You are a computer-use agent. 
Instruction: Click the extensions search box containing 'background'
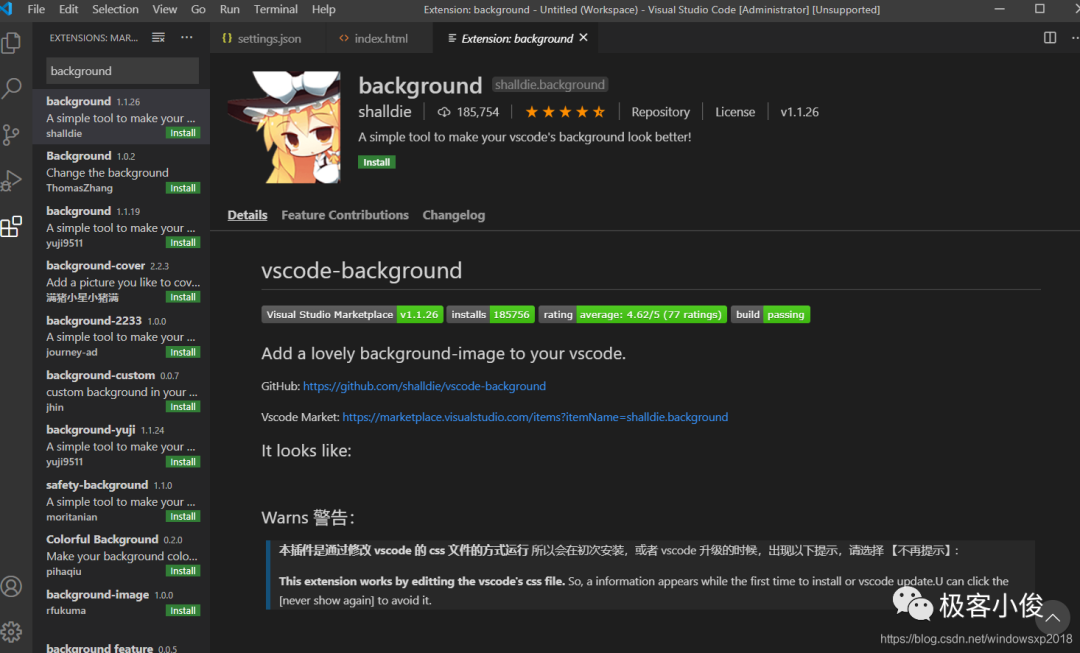point(123,71)
